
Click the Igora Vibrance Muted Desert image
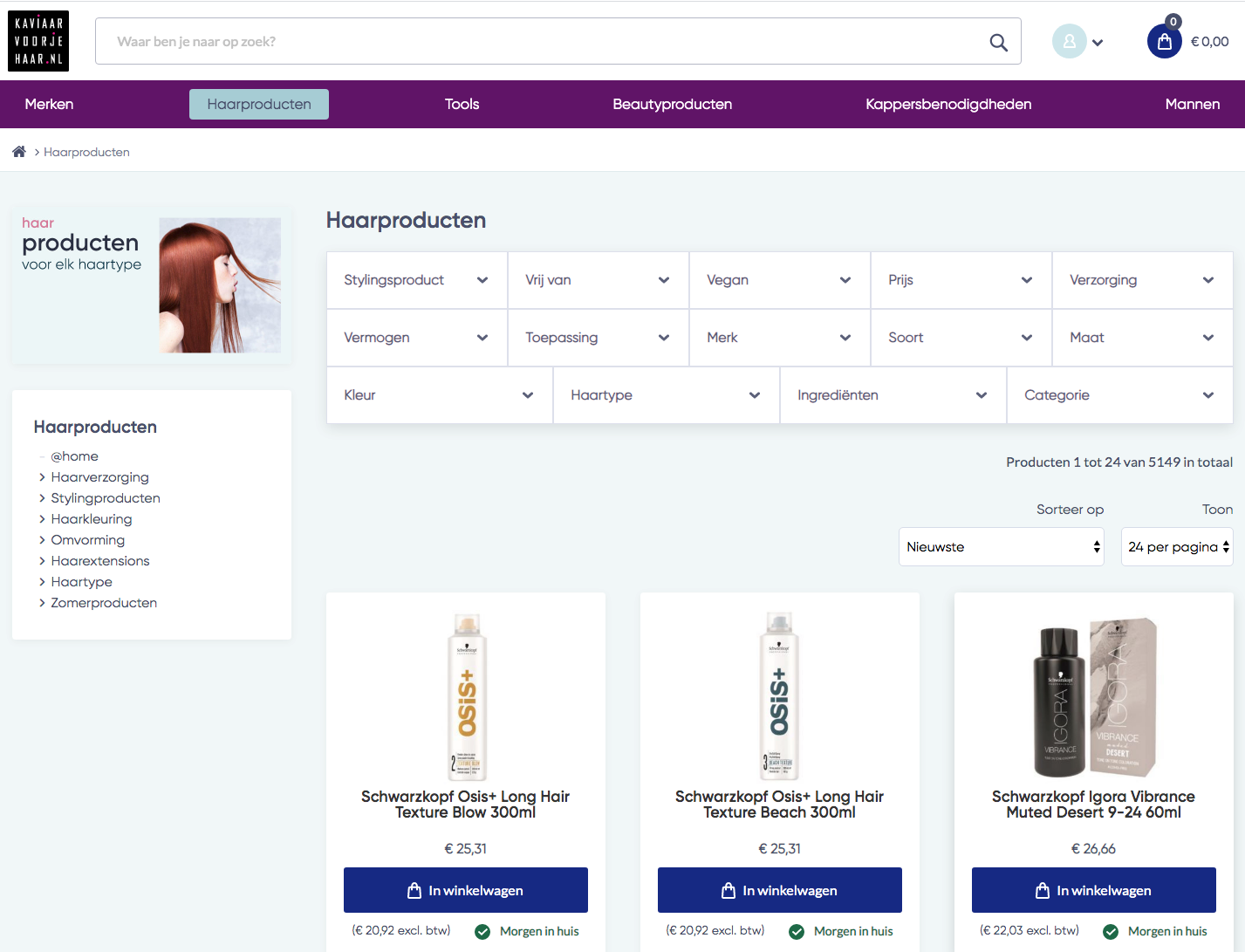click(1094, 697)
